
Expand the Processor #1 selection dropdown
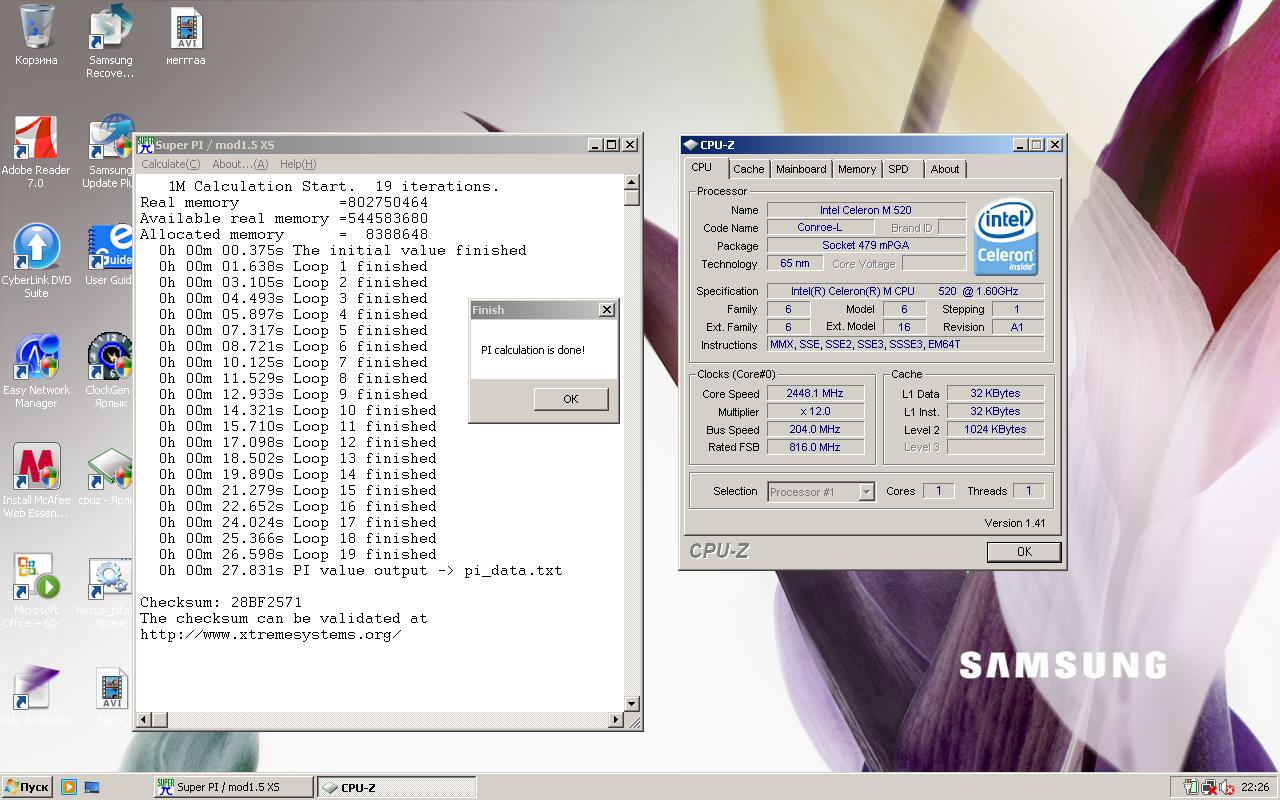[867, 491]
